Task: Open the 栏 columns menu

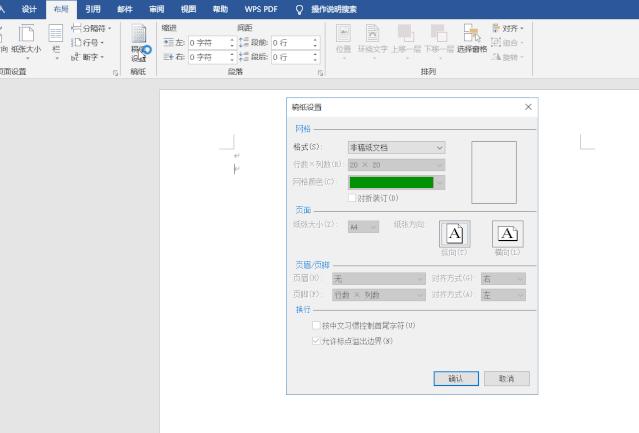Action: coord(56,40)
